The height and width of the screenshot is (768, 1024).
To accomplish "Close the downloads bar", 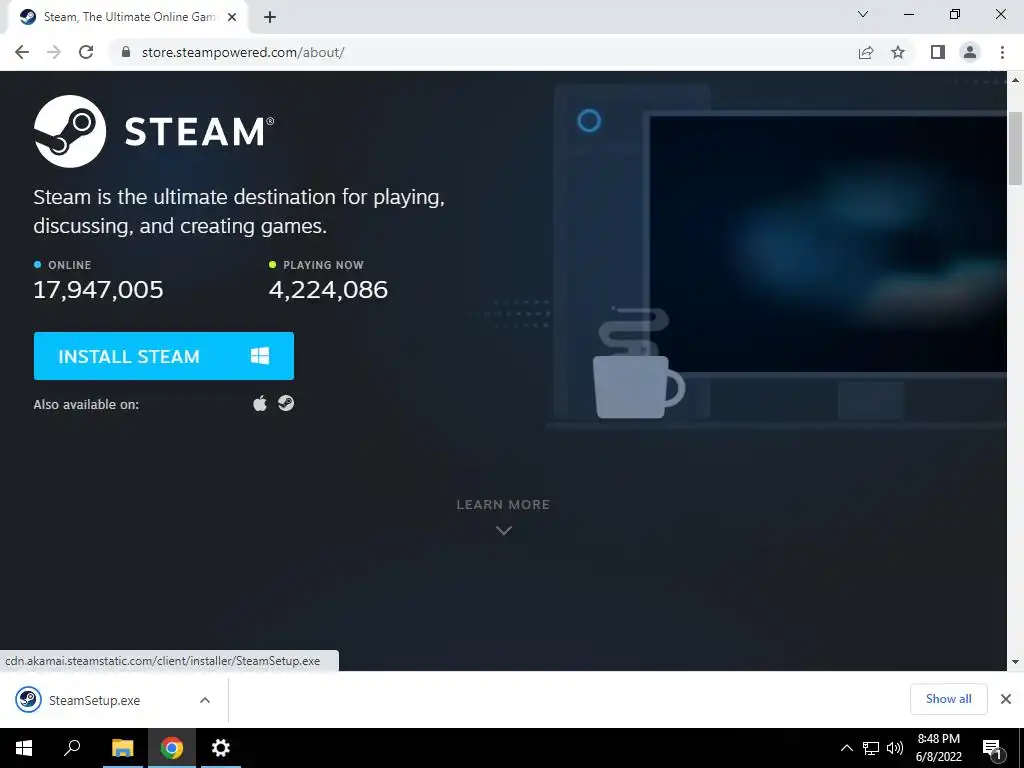I will pos(1006,699).
